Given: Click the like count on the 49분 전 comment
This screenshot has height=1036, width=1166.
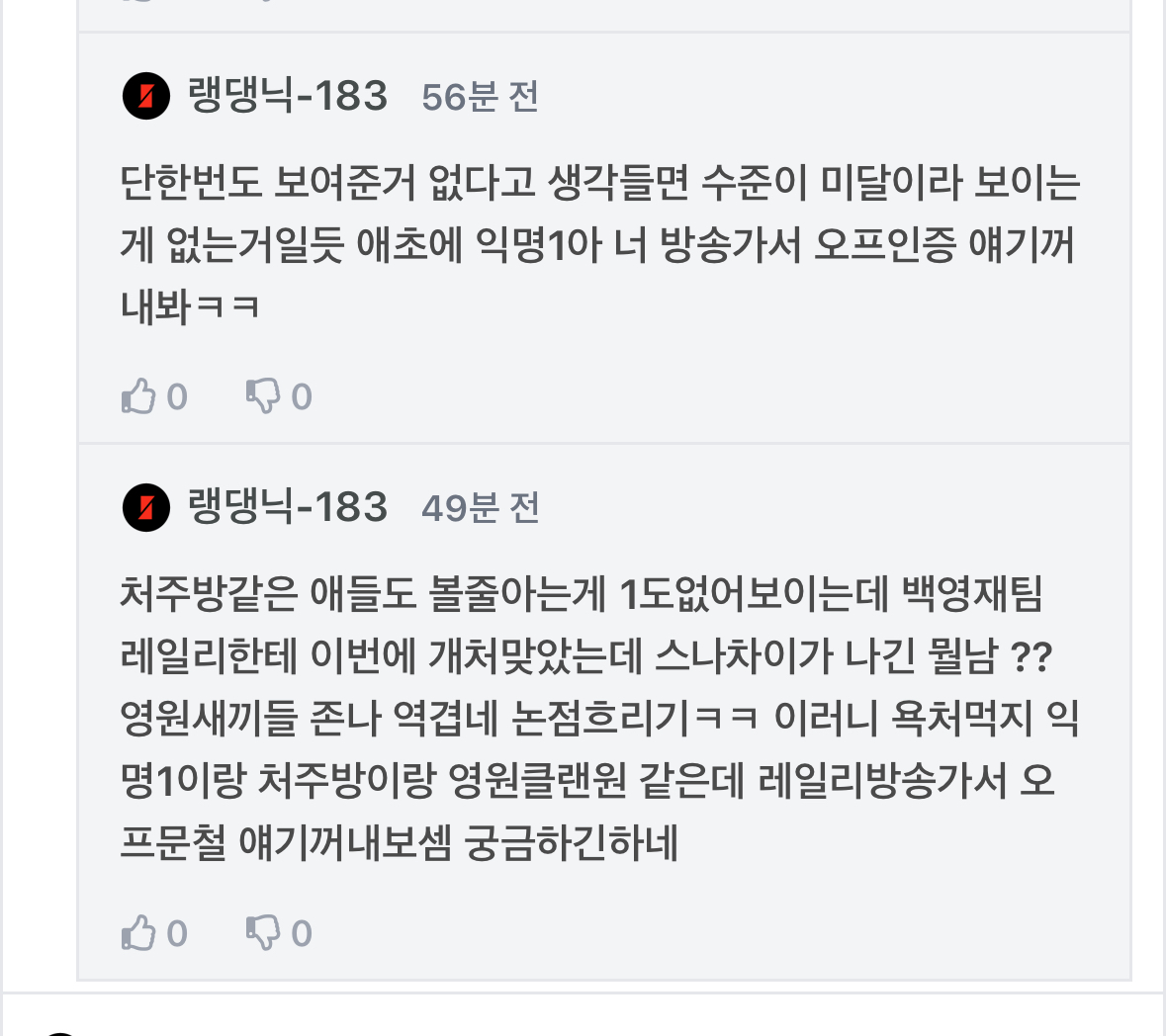Looking at the screenshot, I should [x=177, y=933].
